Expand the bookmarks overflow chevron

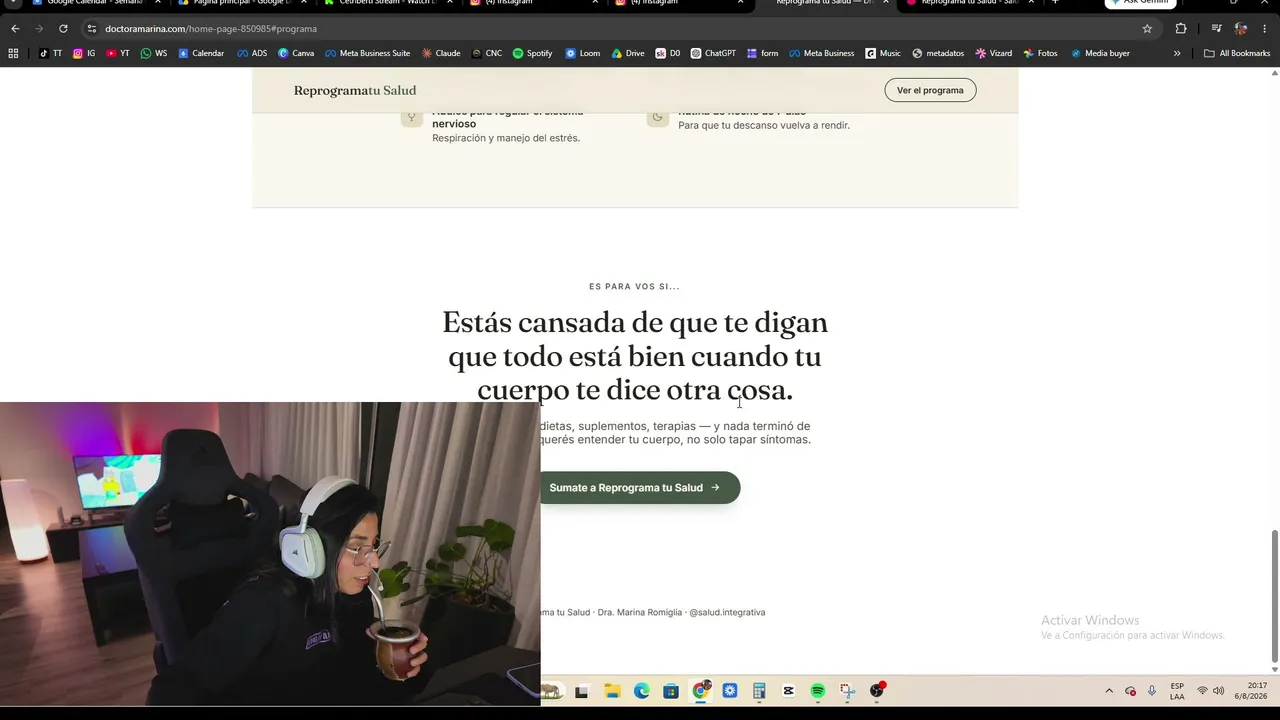(1177, 53)
